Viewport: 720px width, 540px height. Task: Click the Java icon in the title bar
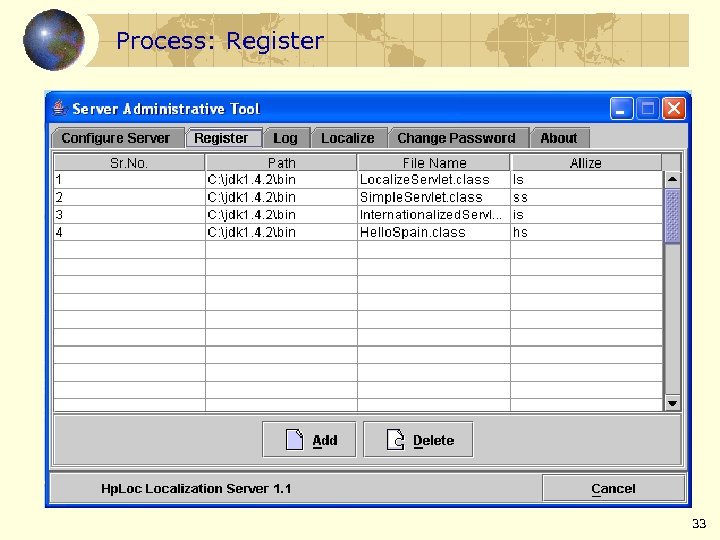point(58,108)
